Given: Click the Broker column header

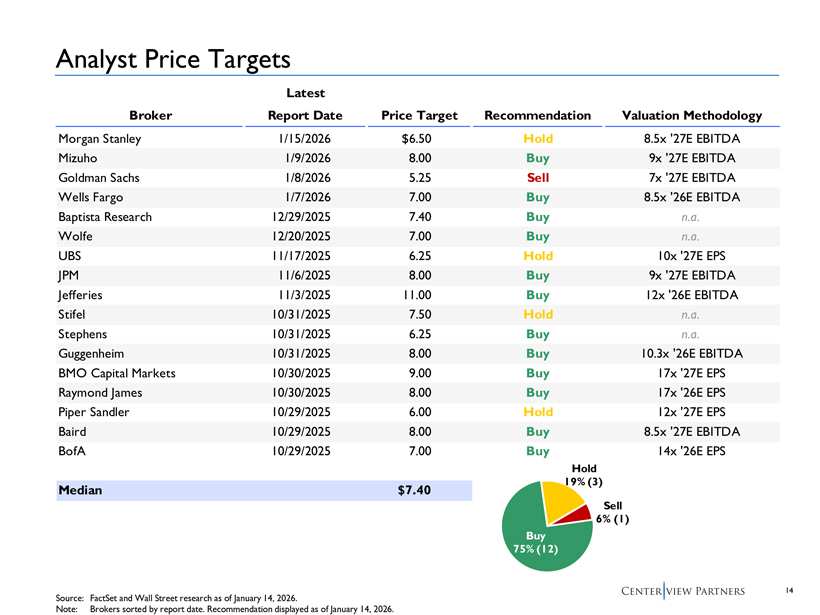Looking at the screenshot, I should click(x=151, y=116).
